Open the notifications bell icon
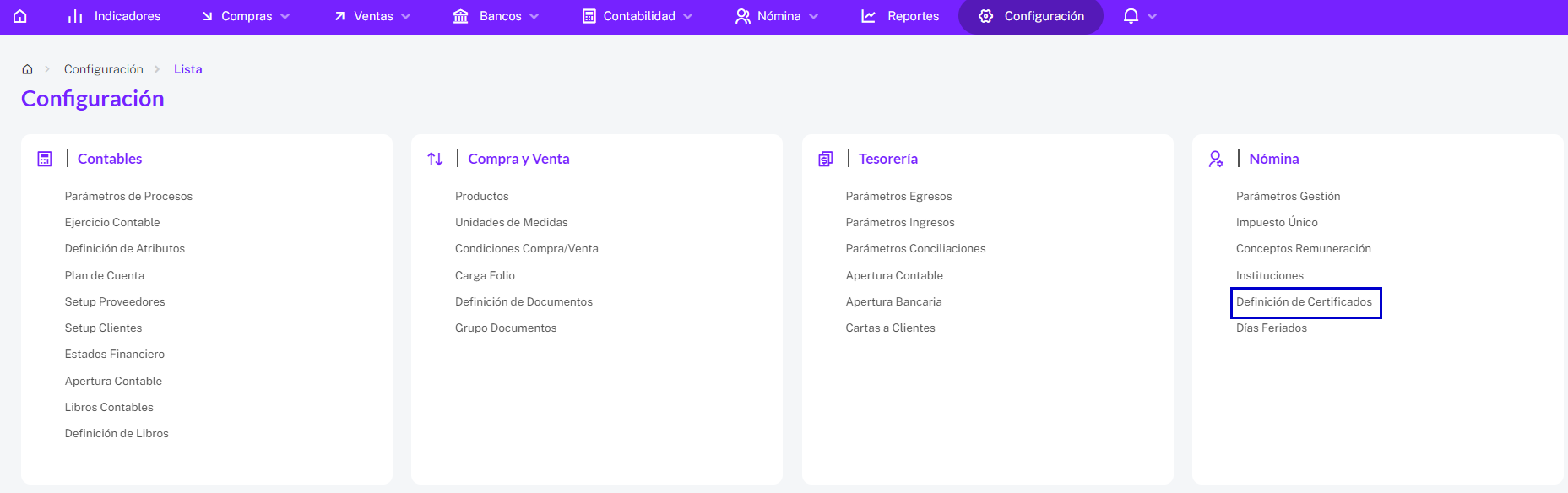 [x=1131, y=16]
